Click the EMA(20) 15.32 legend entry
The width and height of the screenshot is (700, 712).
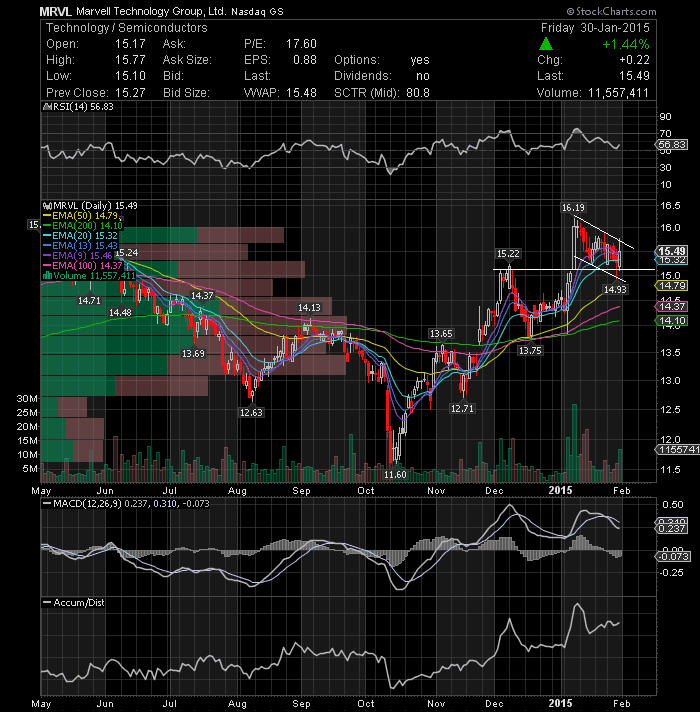coord(81,236)
